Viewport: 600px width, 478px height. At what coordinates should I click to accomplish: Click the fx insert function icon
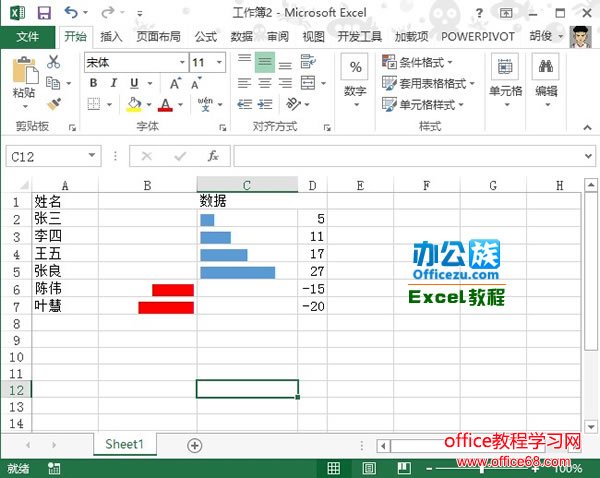(x=213, y=156)
